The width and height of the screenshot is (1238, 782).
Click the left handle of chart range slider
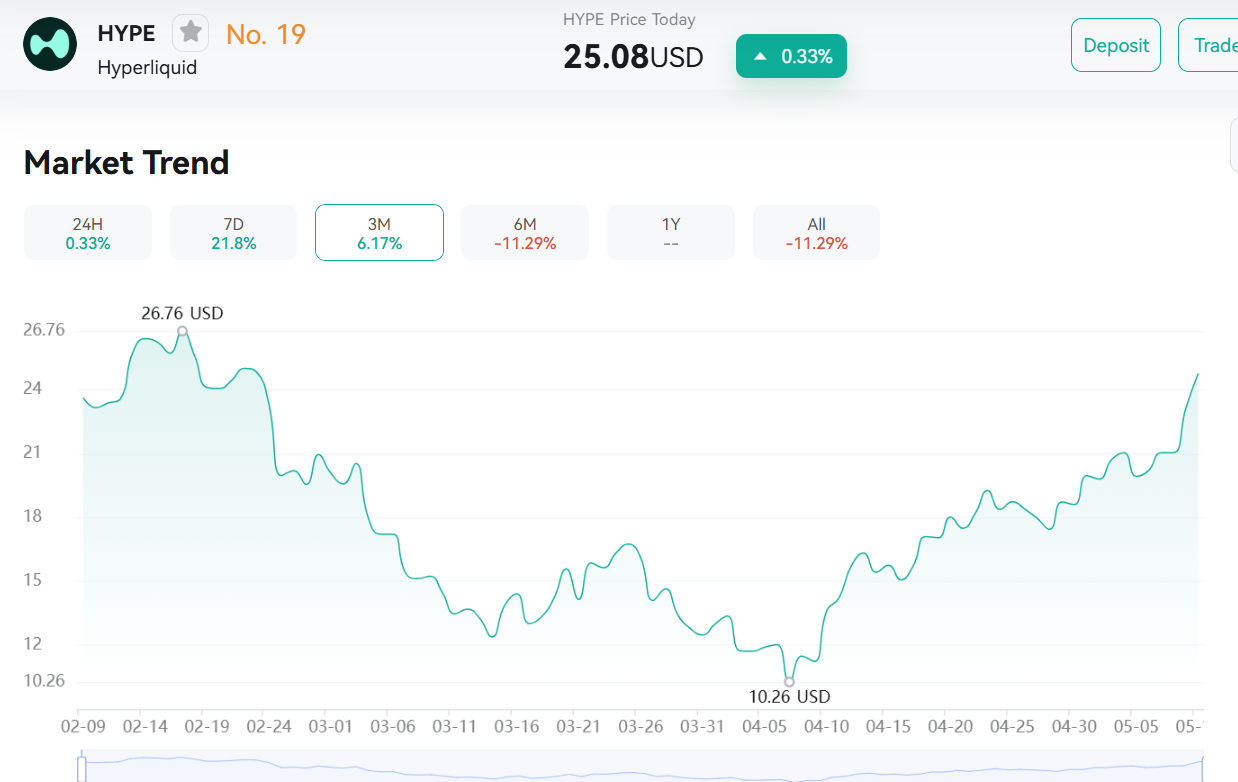point(82,768)
